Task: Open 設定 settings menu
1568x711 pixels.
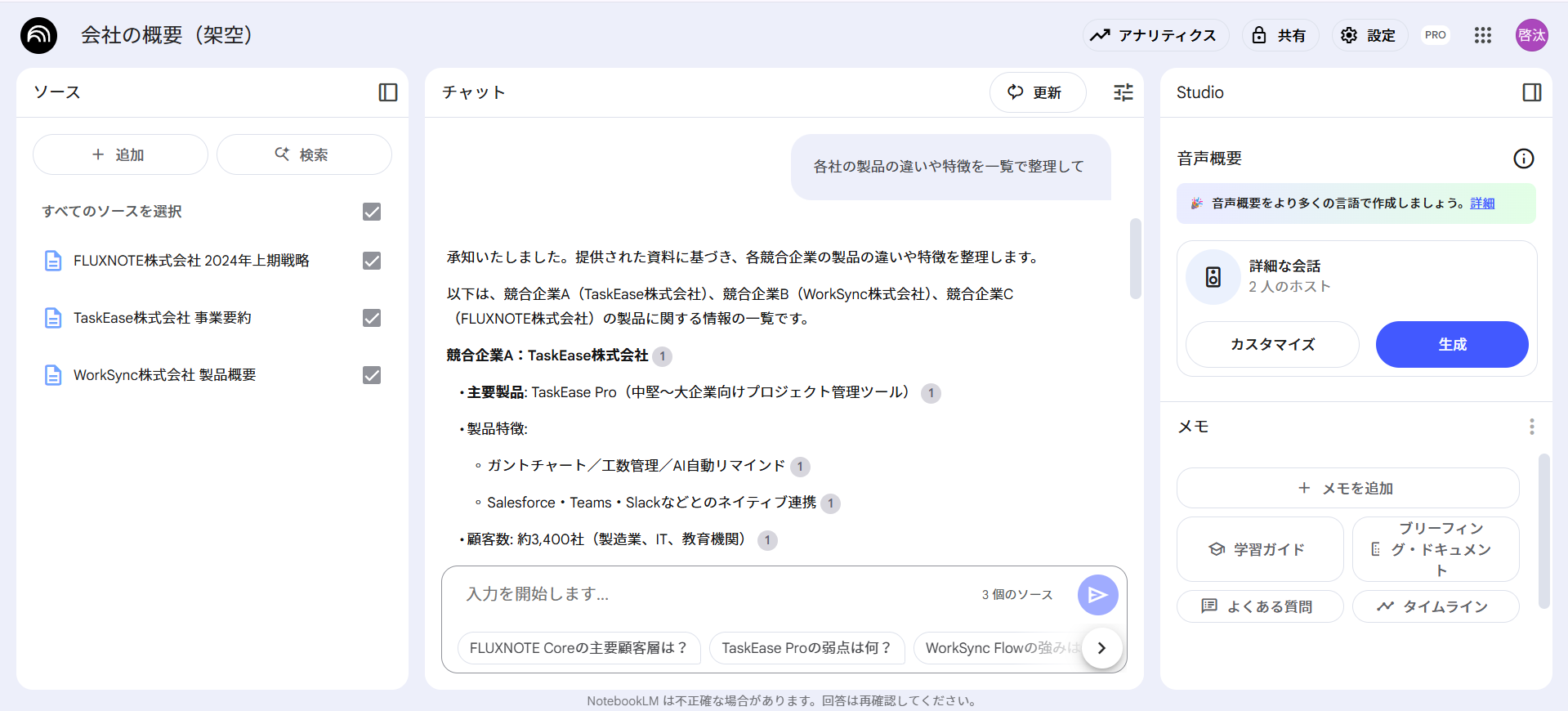Action: click(1369, 35)
